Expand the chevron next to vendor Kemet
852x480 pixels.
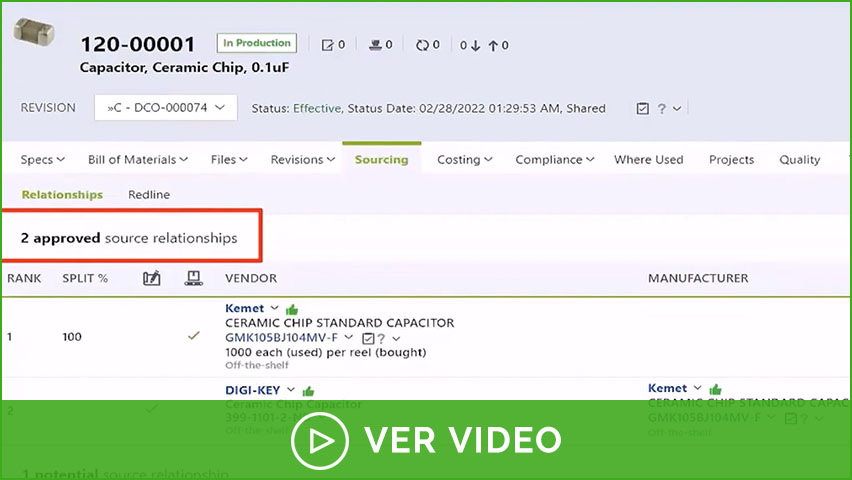[x=274, y=308]
